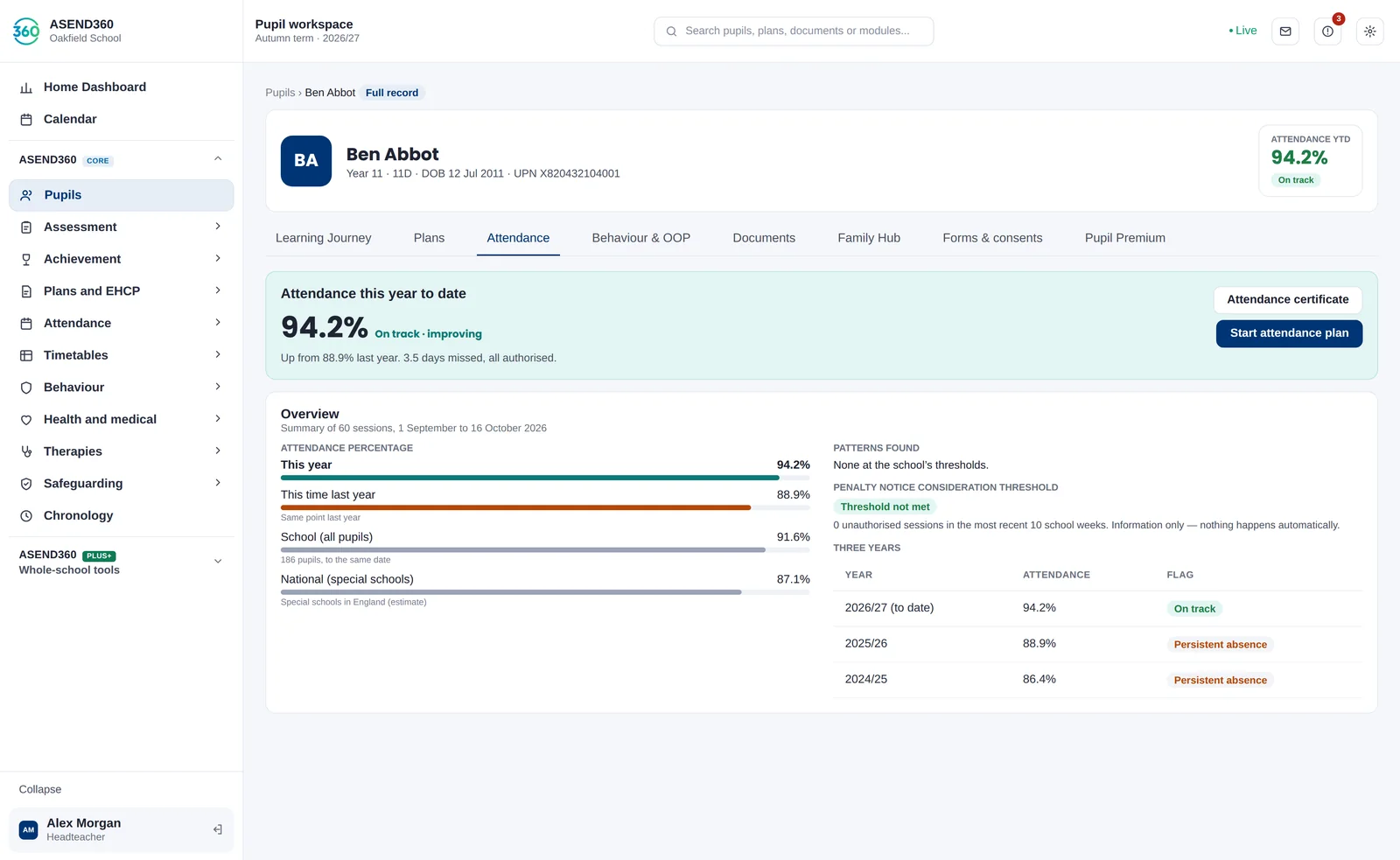
Task: Open the mail inbox icon
Action: (1285, 31)
